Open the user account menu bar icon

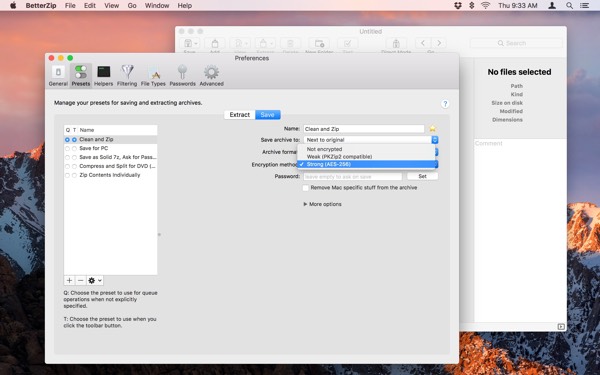pyautogui.click(x=552, y=5)
